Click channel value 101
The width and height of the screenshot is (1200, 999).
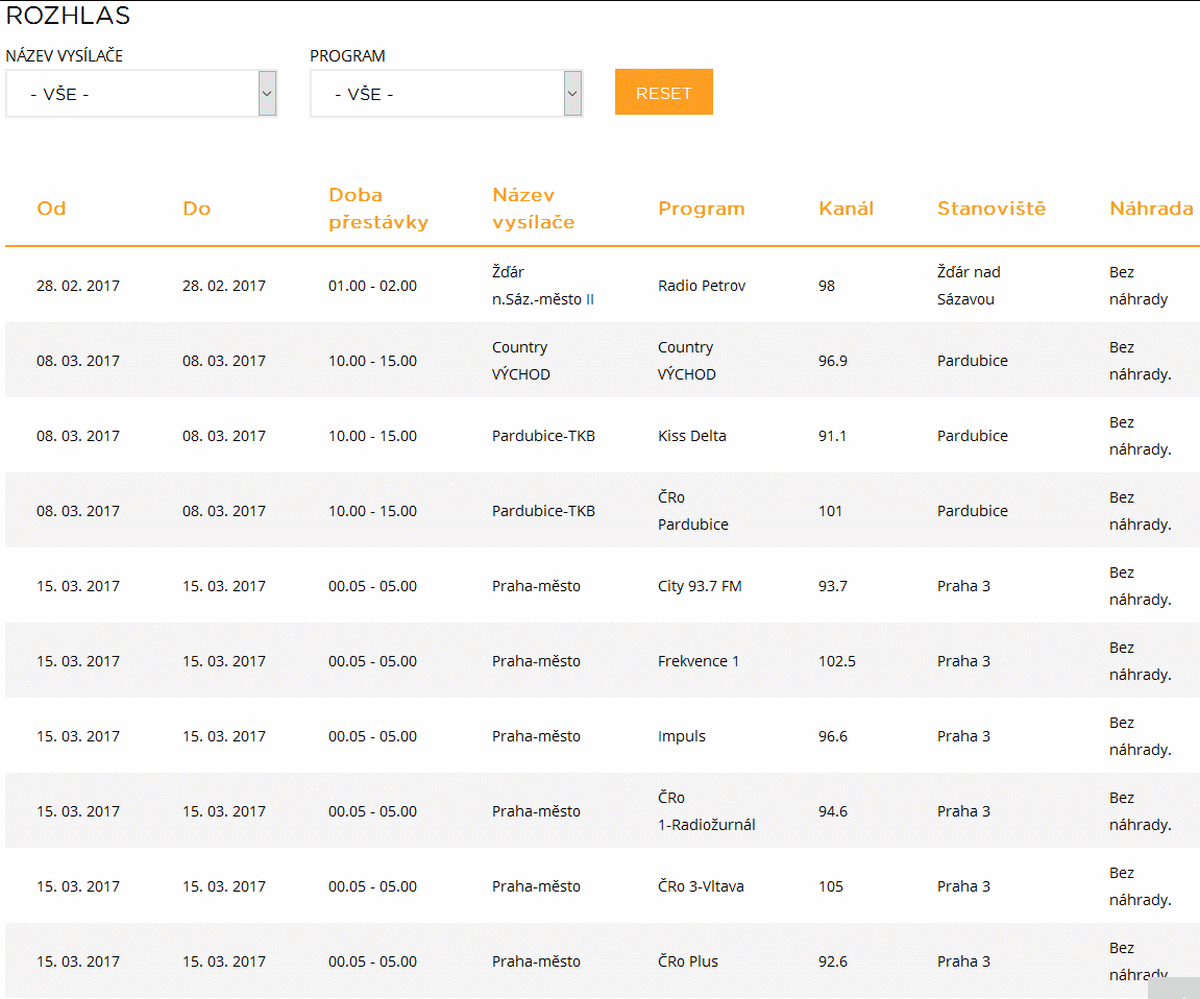click(830, 511)
